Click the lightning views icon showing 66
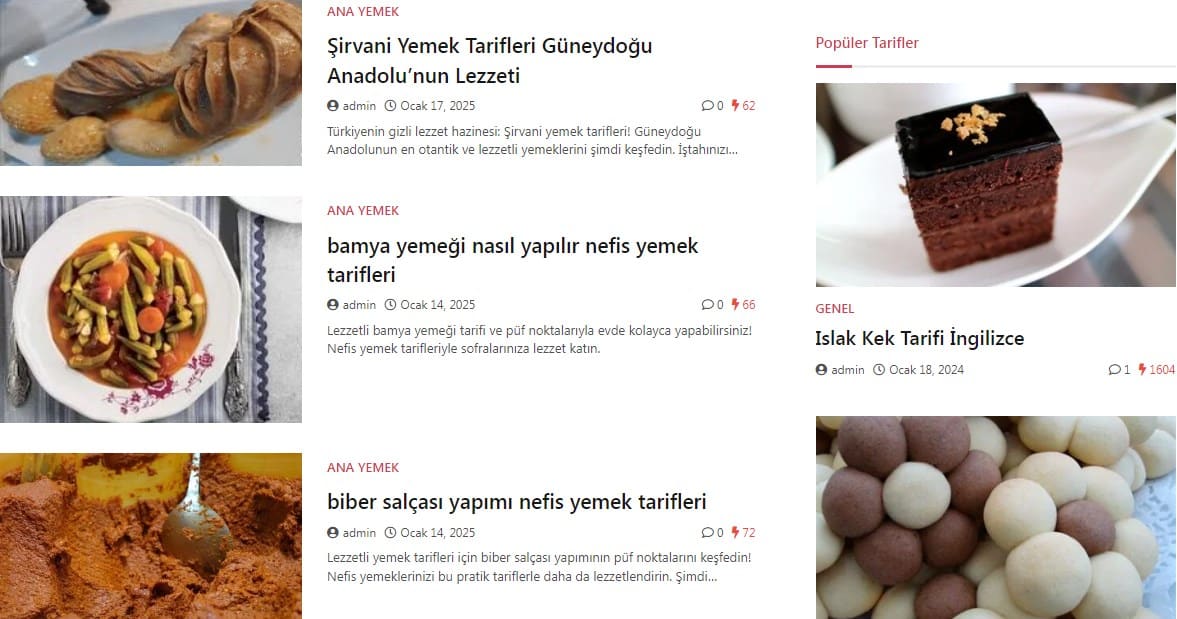 point(736,305)
